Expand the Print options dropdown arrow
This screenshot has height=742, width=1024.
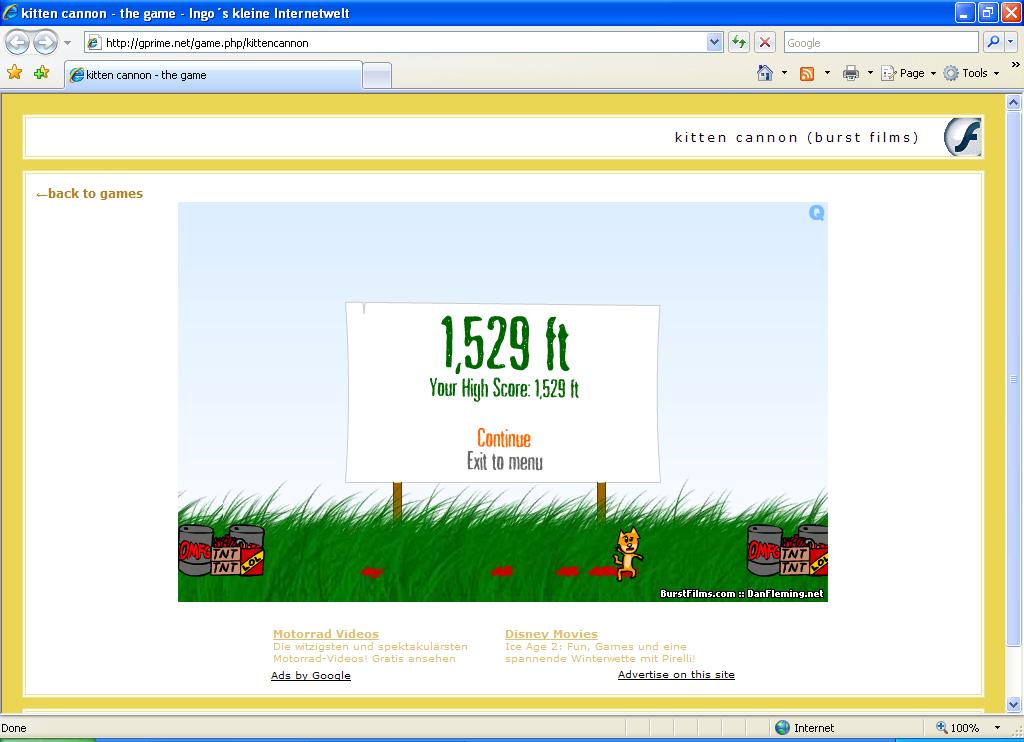(870, 73)
